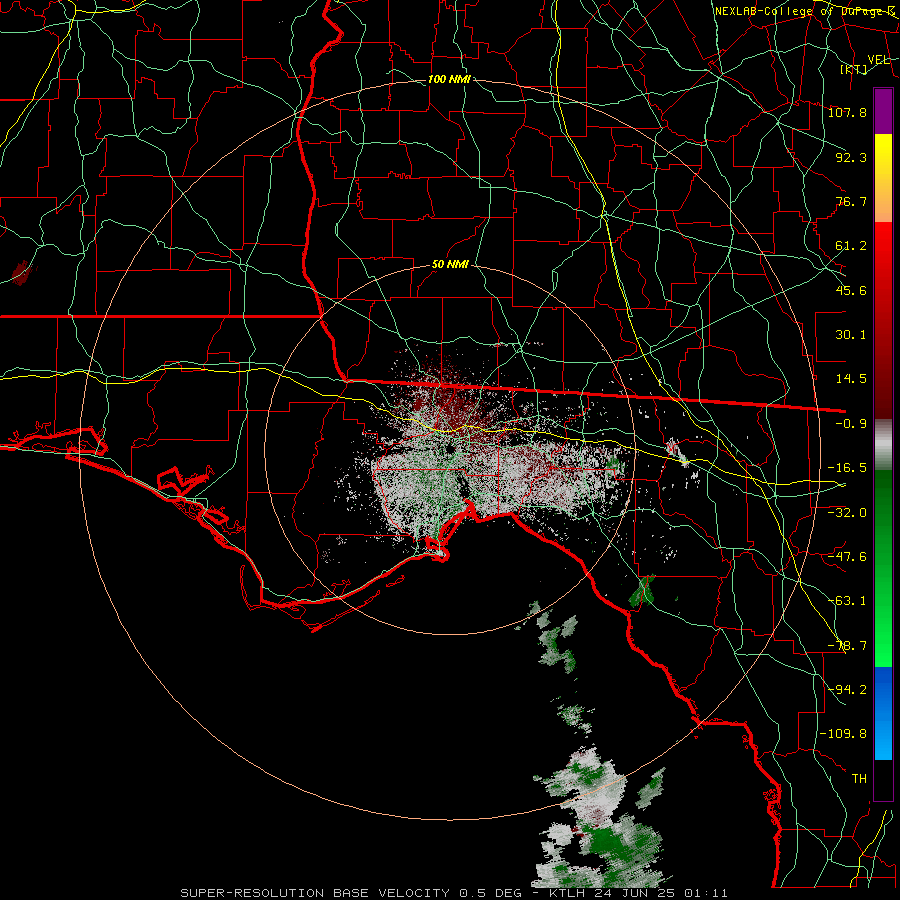Click the "100 NMI" range ring label

coord(449,79)
